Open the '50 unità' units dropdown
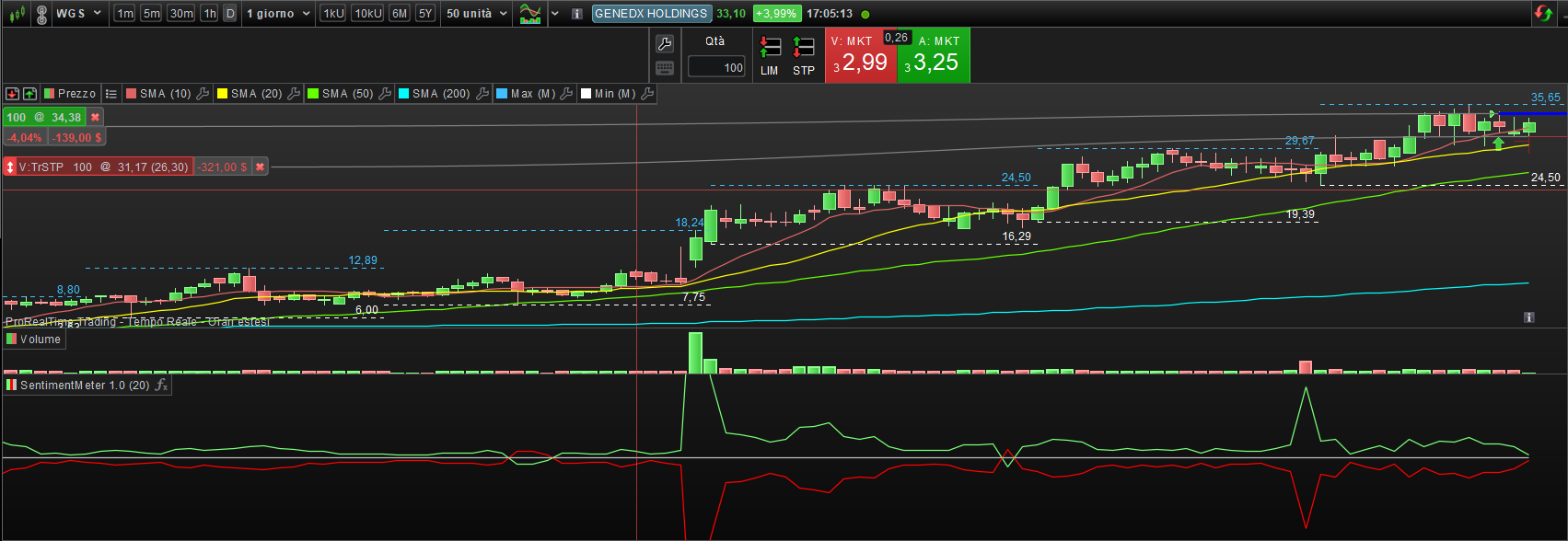Viewport: 1568px width, 541px height. tap(477, 14)
